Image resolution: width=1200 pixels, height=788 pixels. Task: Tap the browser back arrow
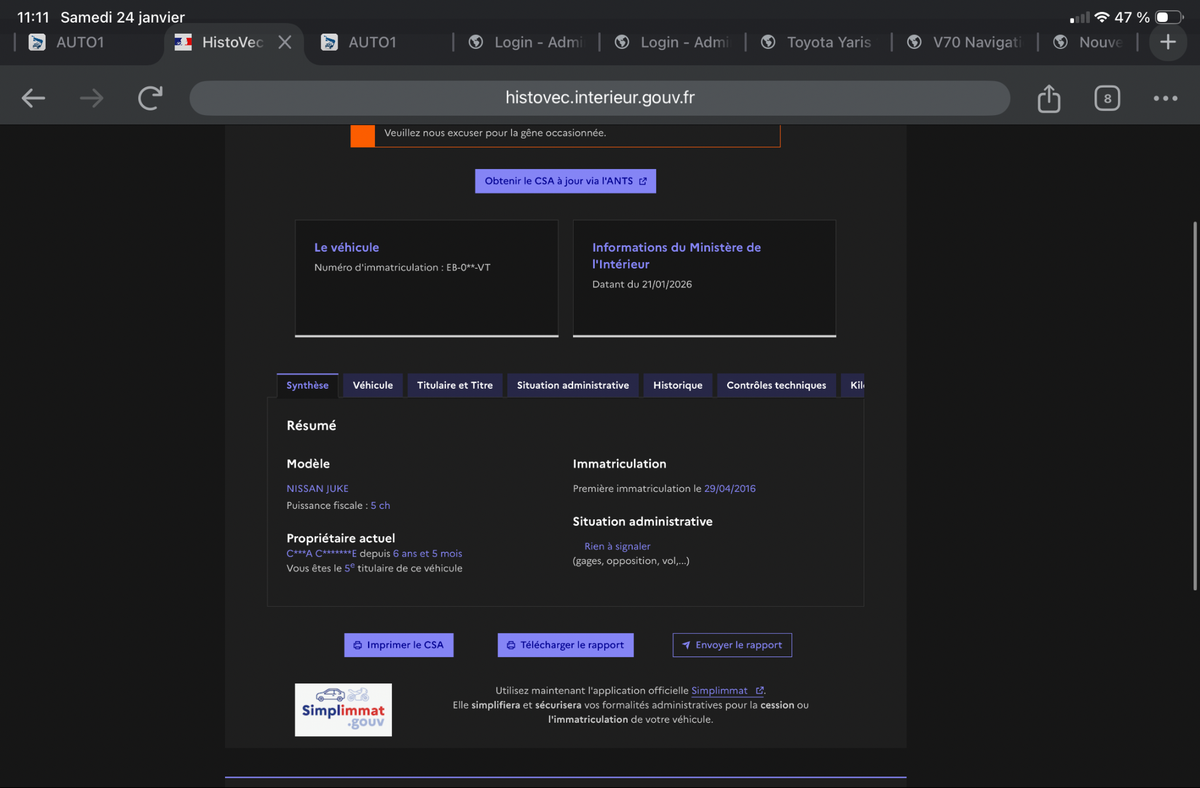pyautogui.click(x=33, y=98)
